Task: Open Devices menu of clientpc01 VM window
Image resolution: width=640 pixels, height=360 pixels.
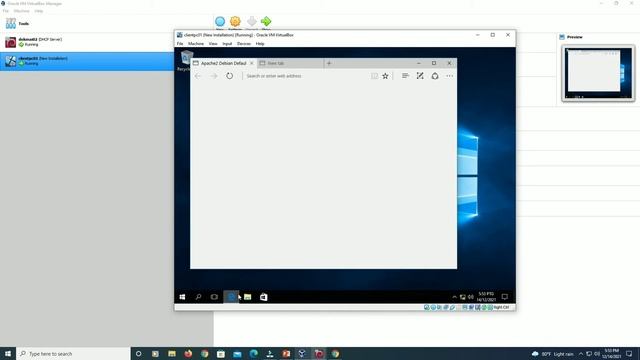Action: pos(244,44)
